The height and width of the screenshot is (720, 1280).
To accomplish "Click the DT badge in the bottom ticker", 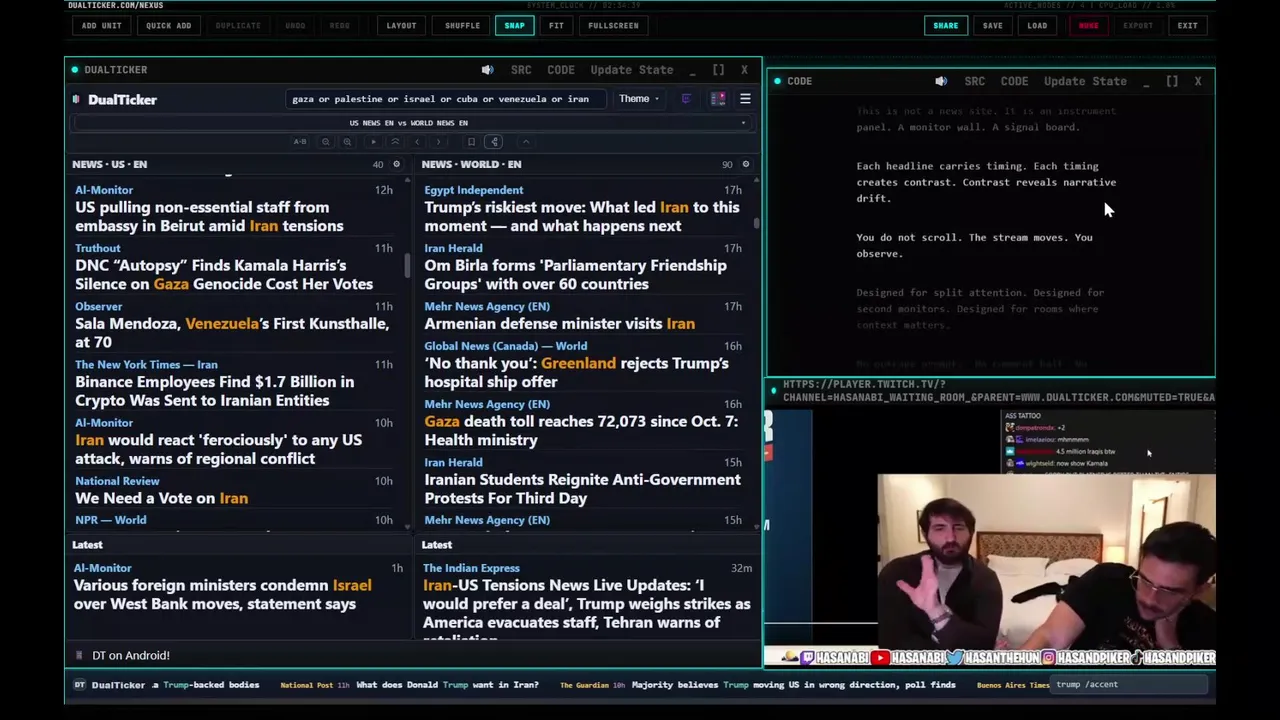I will coord(80,685).
